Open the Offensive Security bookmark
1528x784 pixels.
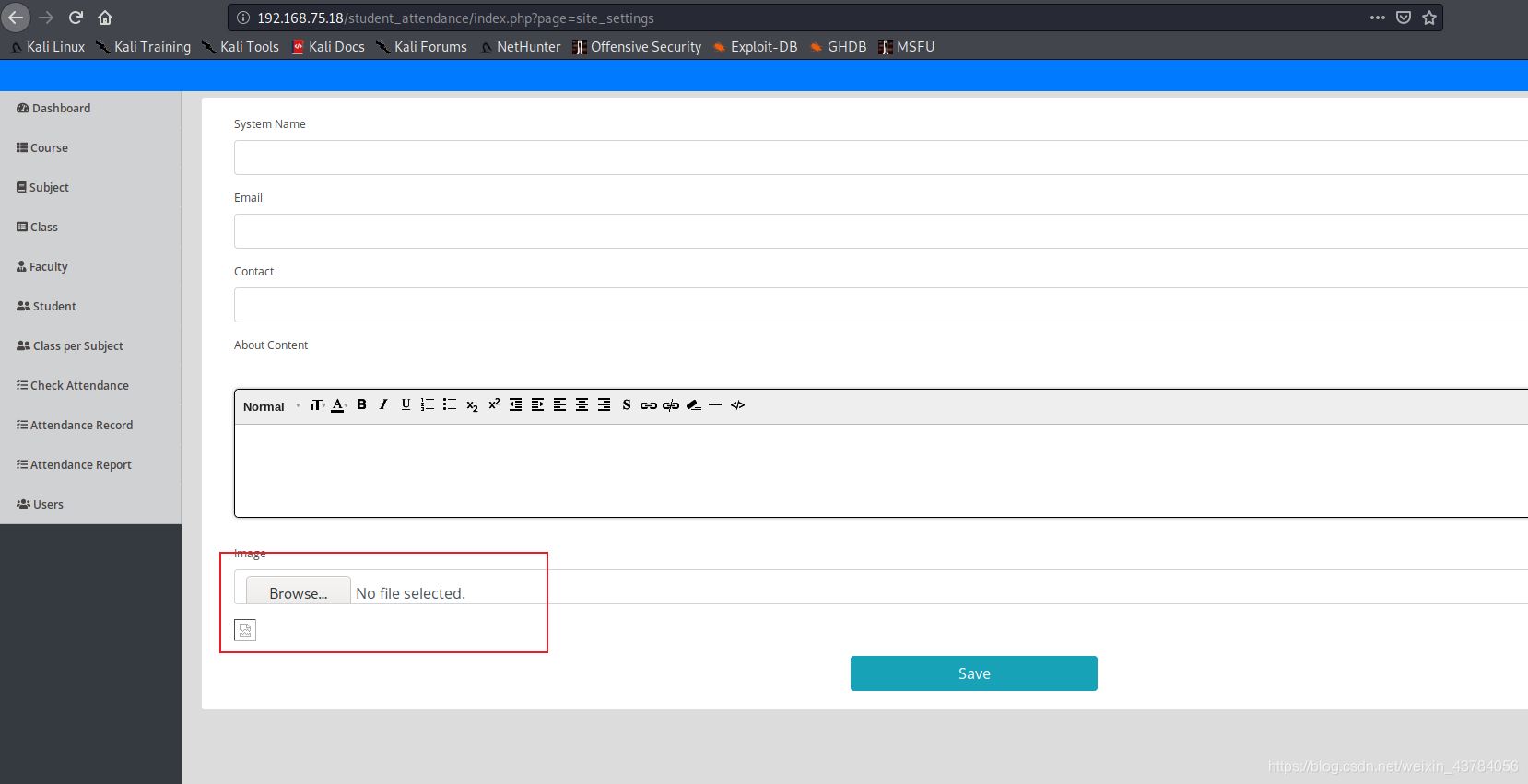pyautogui.click(x=637, y=47)
